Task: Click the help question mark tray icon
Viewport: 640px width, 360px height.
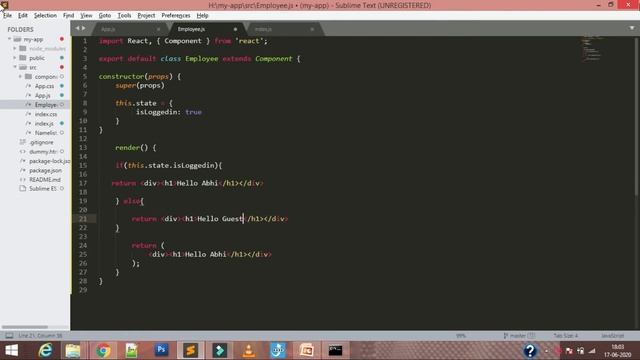Action: click(530, 351)
